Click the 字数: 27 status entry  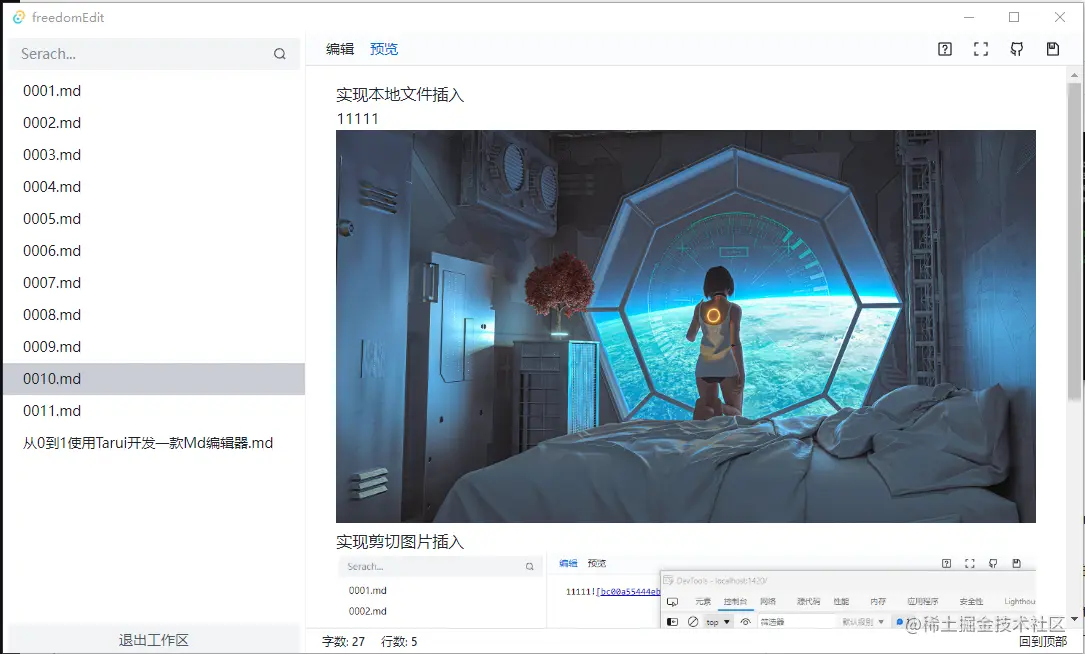click(343, 642)
